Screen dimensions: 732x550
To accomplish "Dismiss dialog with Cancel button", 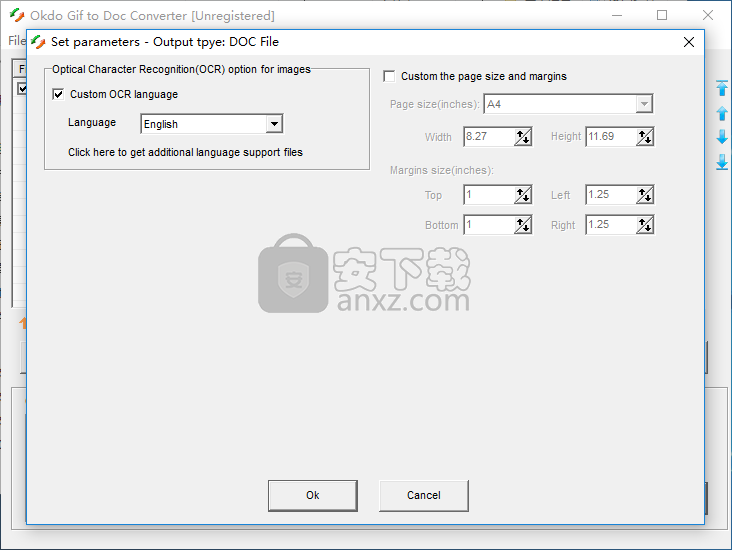I will click(424, 495).
